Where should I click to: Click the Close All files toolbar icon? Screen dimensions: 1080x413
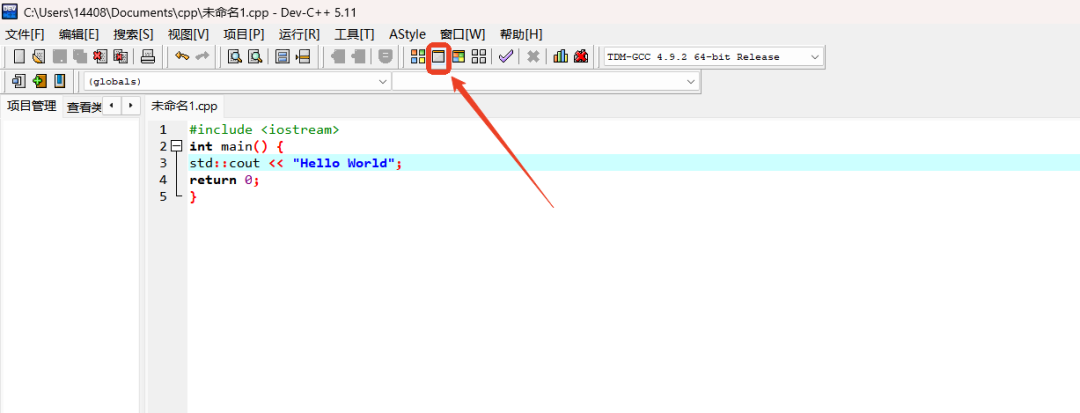pyautogui.click(x=121, y=56)
